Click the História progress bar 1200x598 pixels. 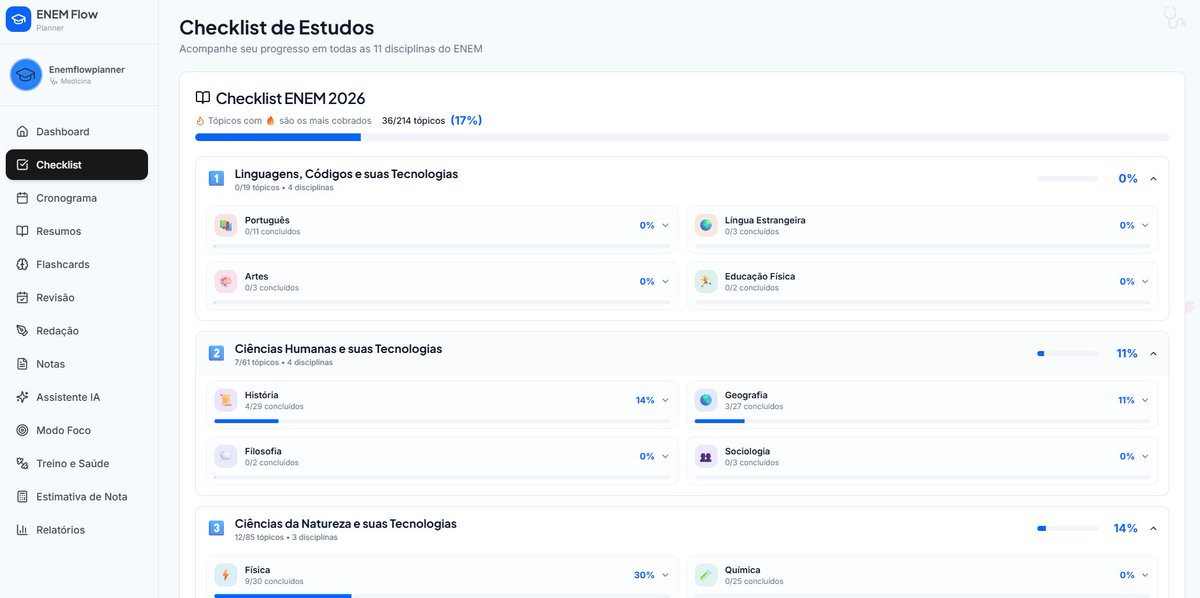pyautogui.click(x=442, y=422)
